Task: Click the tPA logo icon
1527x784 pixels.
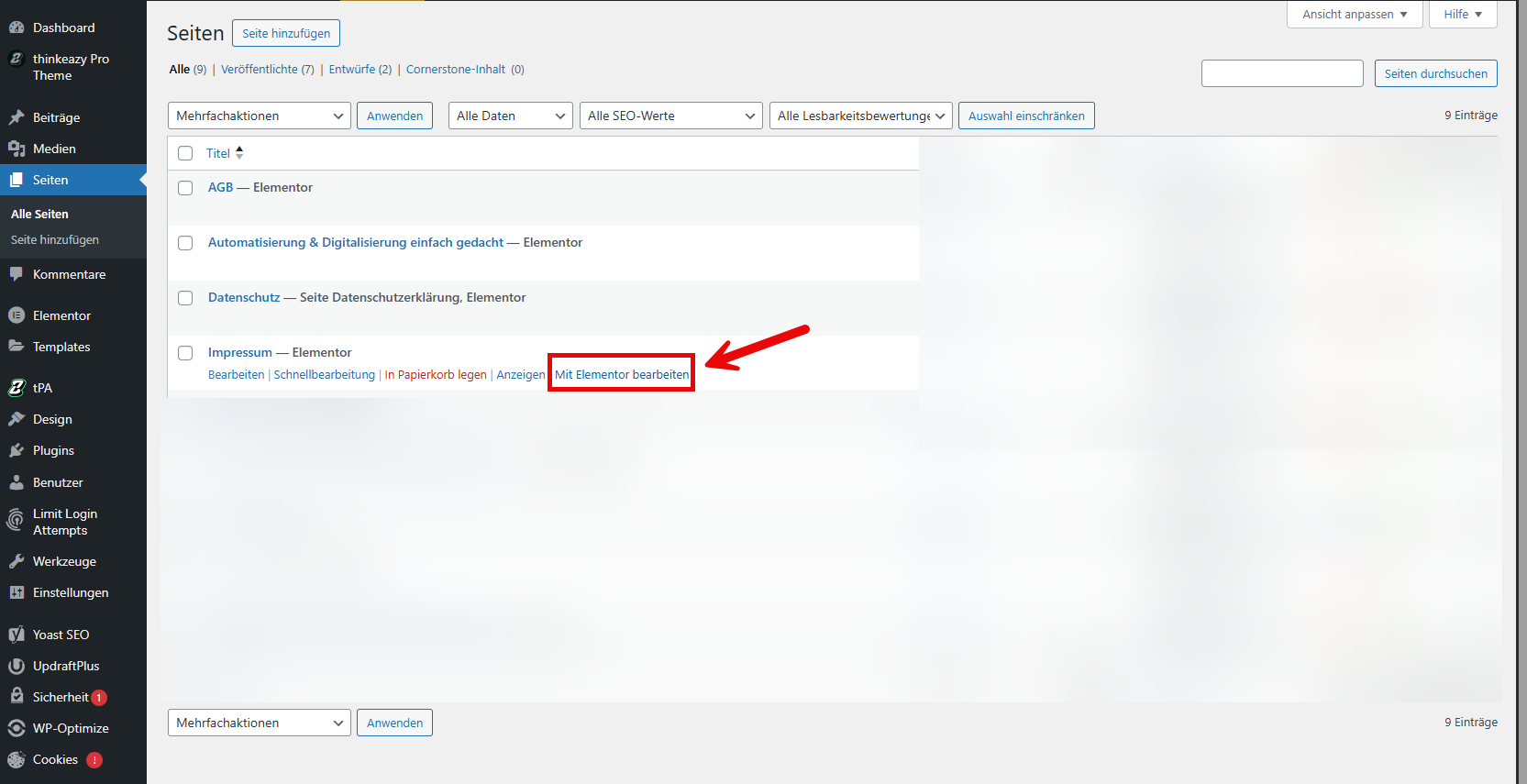Action: (x=17, y=388)
